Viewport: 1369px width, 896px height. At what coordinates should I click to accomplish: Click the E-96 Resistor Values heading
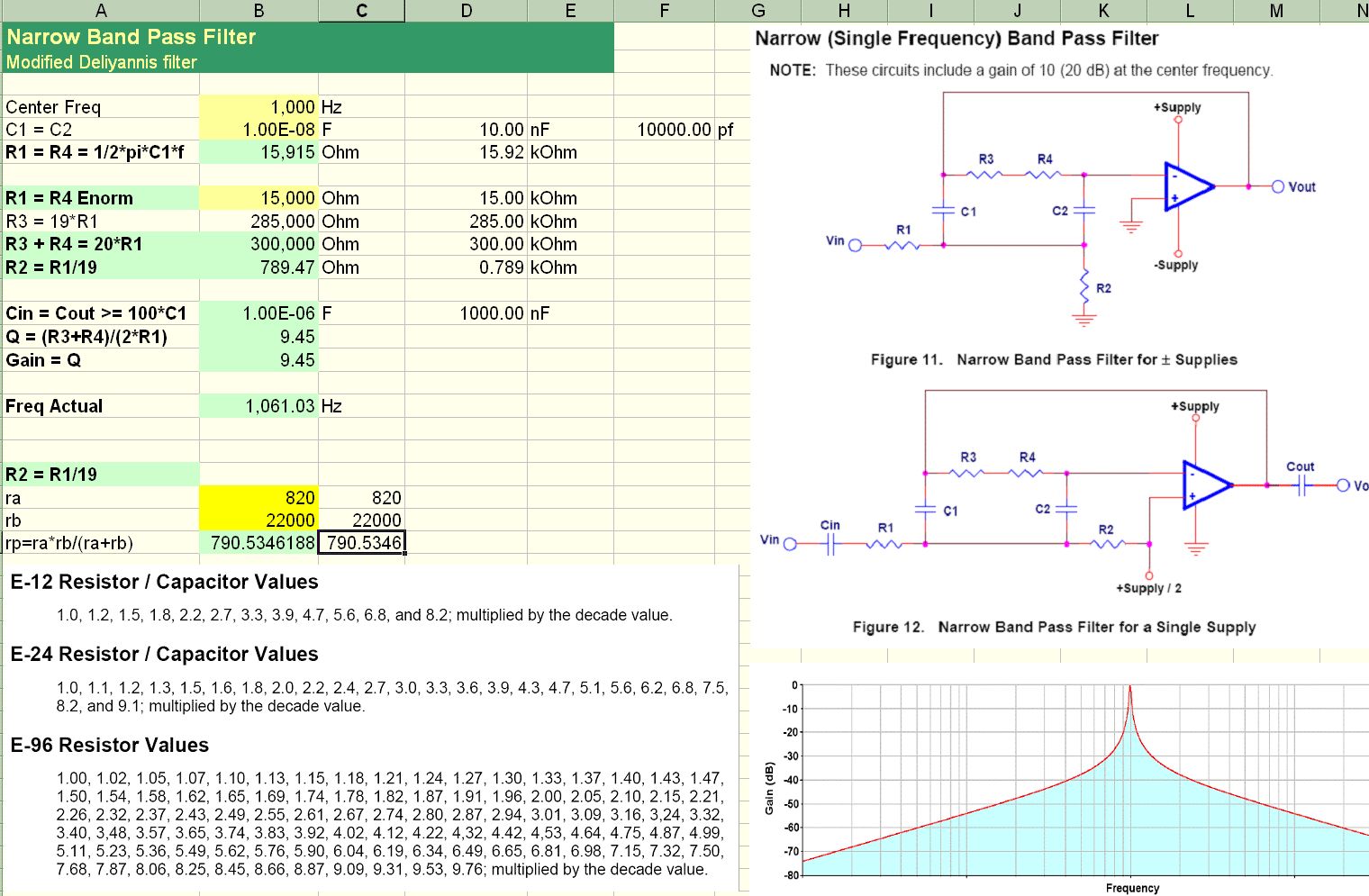click(x=110, y=746)
